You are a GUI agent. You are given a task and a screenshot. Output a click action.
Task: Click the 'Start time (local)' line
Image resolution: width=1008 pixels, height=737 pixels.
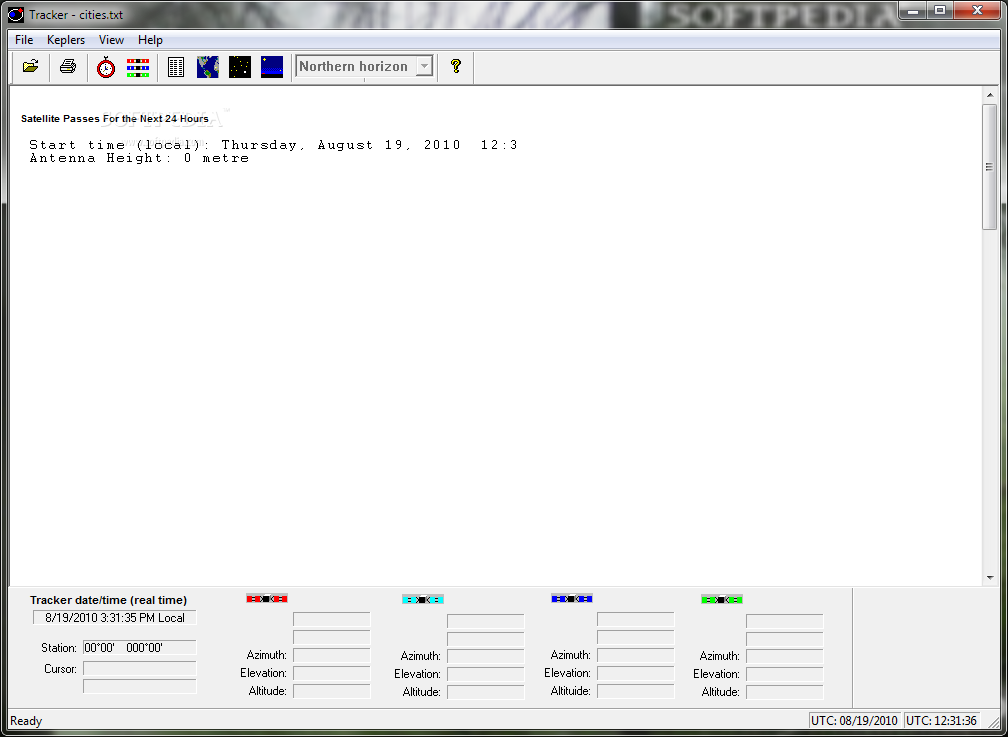point(273,145)
